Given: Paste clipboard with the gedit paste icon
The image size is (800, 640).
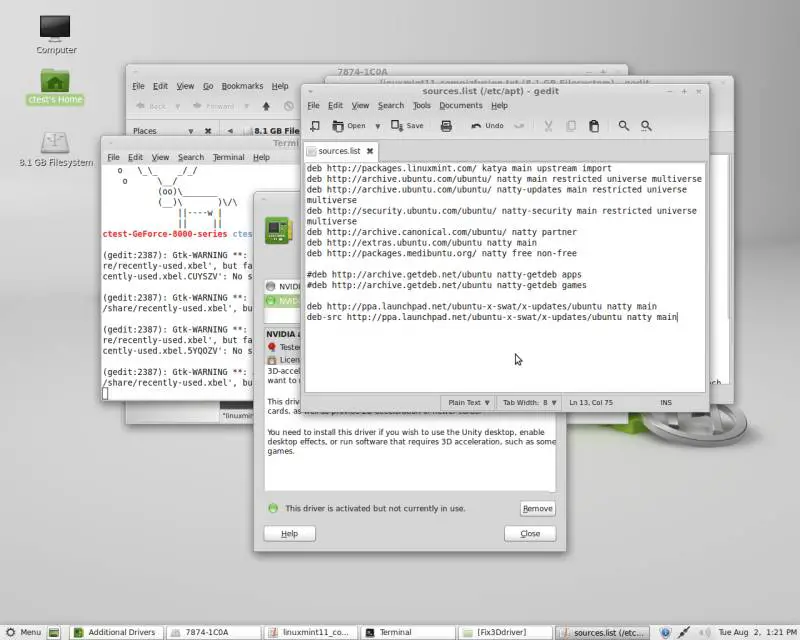Looking at the screenshot, I should tap(594, 126).
